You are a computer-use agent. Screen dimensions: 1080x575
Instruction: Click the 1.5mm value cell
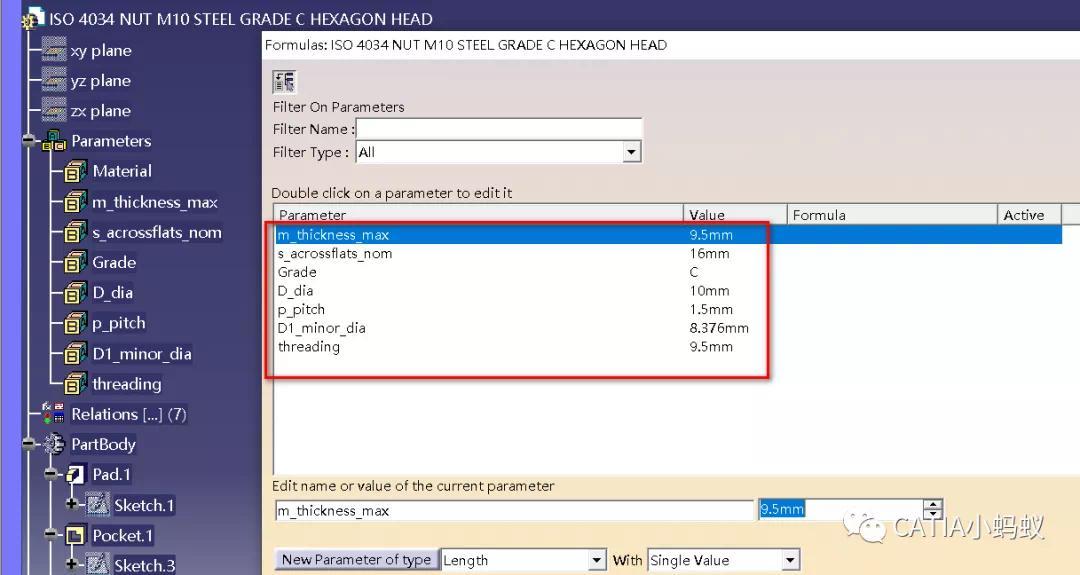[x=711, y=309]
